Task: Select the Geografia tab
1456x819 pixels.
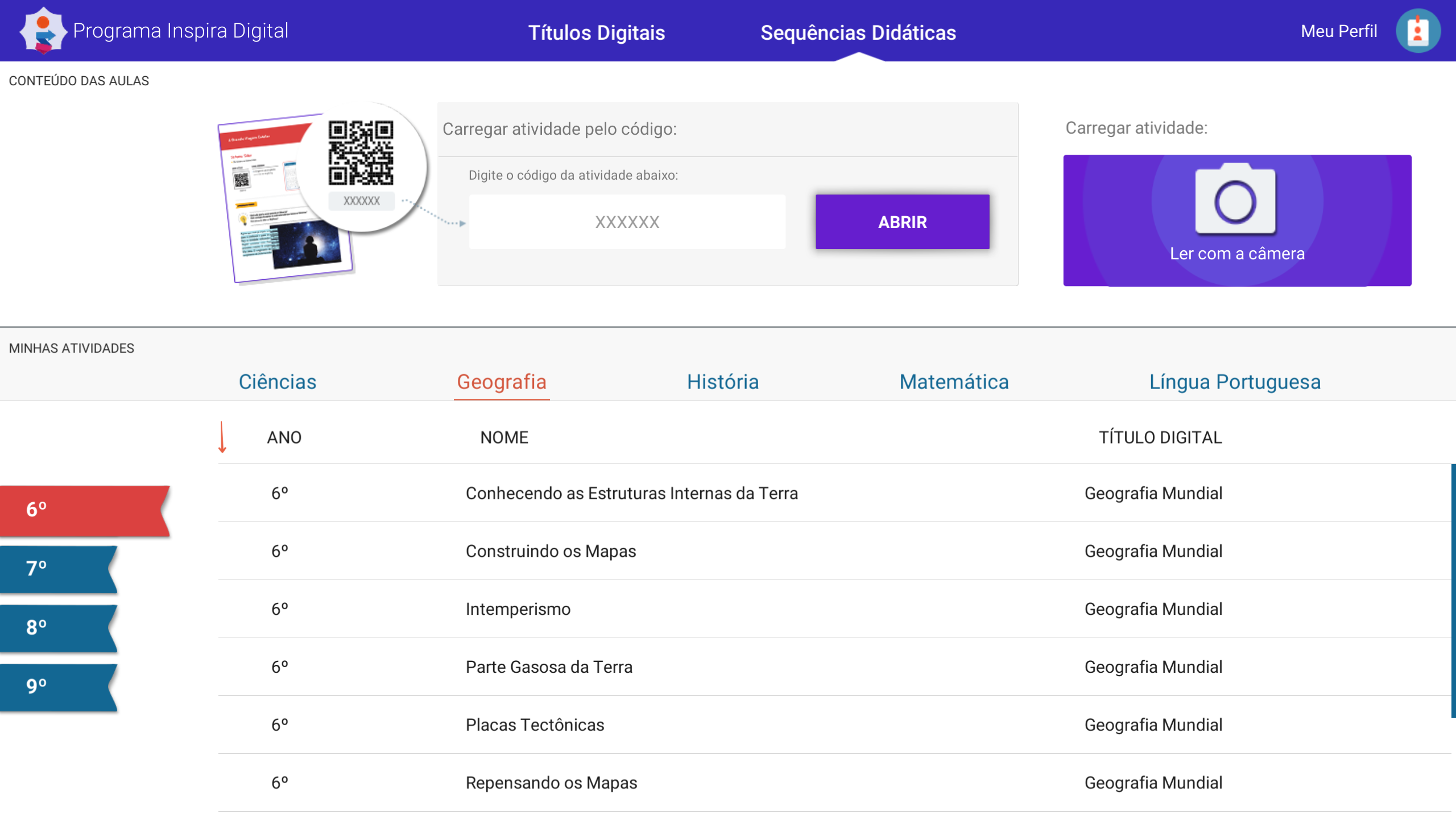Action: pos(502,382)
